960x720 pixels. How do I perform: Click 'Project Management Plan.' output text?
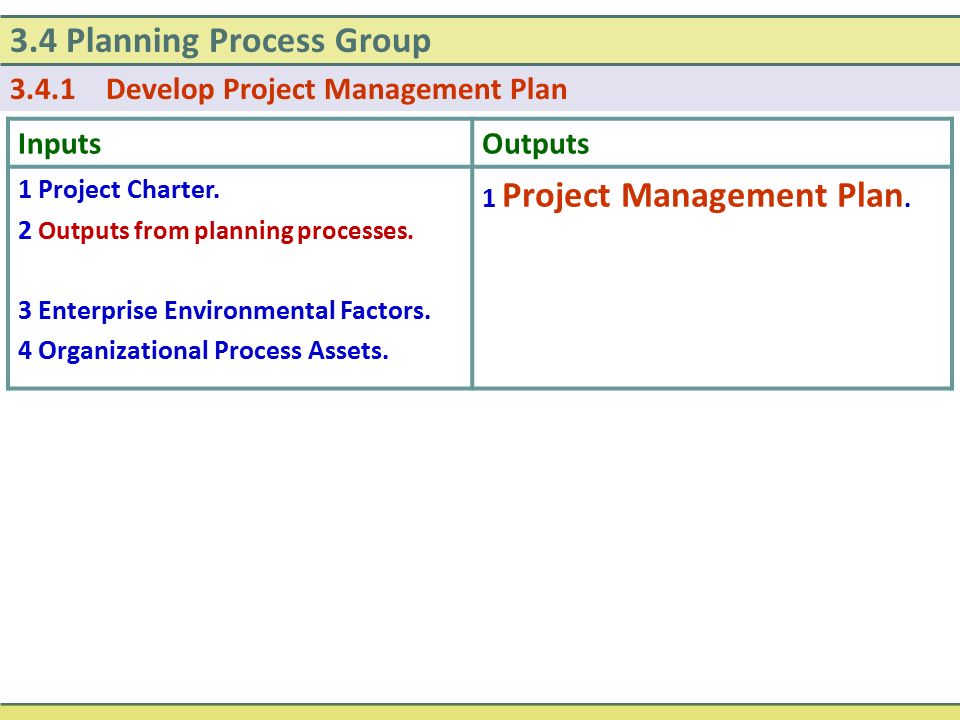pos(707,196)
